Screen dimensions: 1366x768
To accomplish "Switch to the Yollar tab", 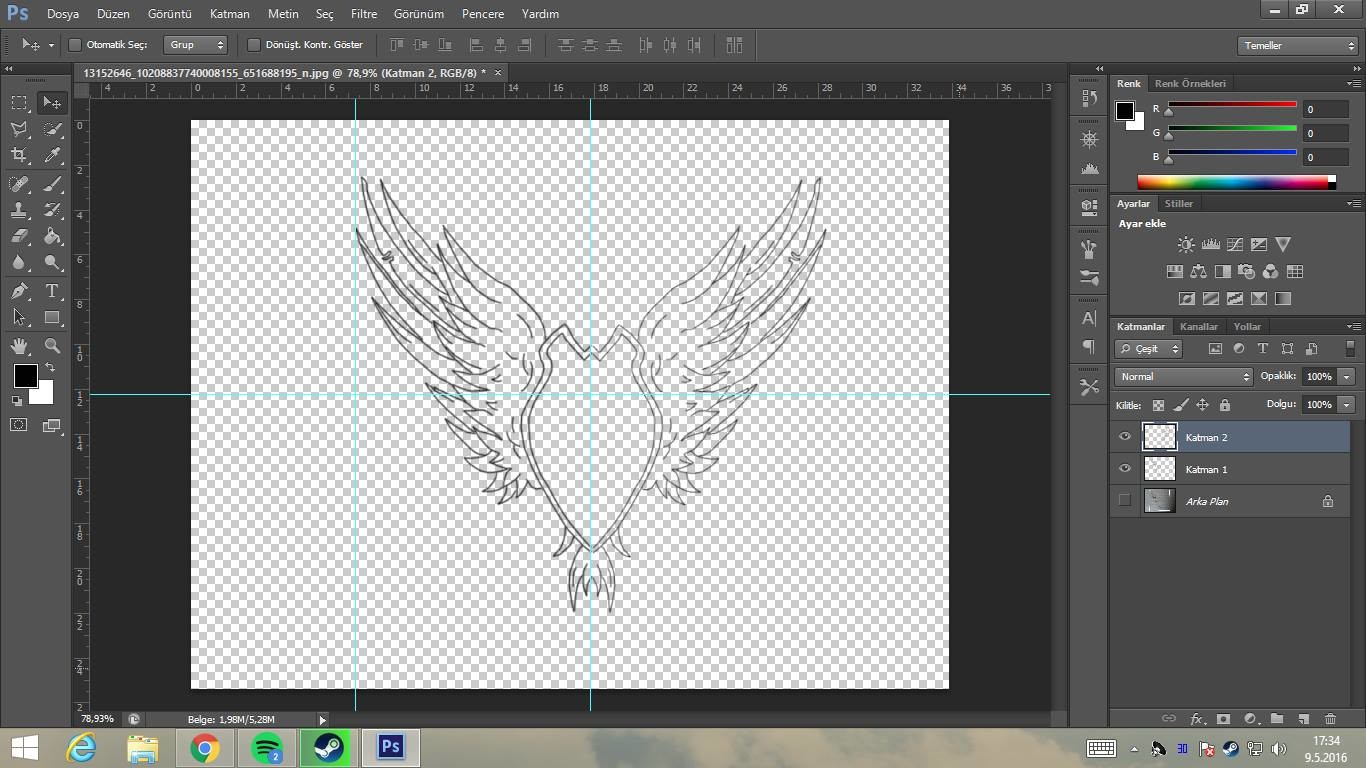I will (x=1247, y=327).
